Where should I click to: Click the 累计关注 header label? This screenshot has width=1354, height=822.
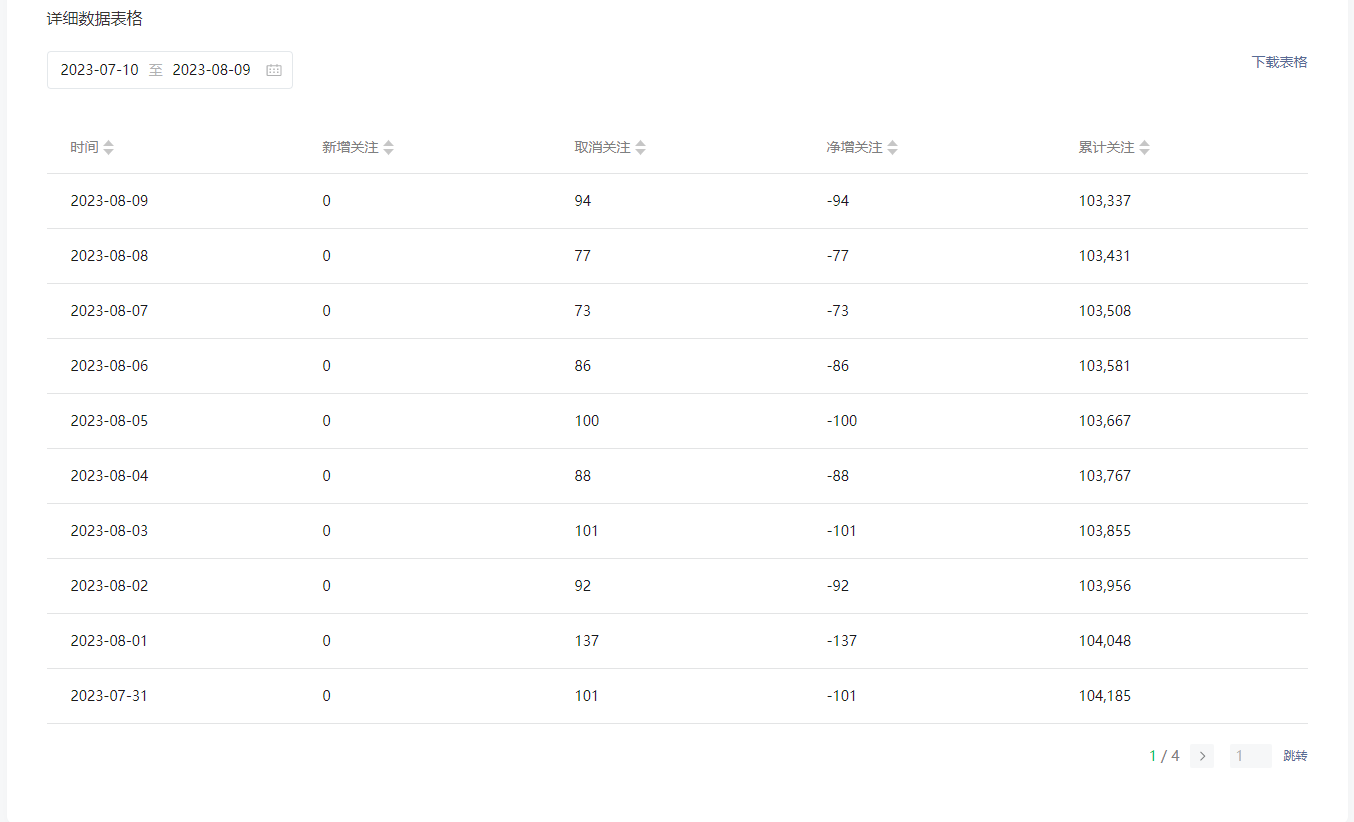[x=1106, y=148]
